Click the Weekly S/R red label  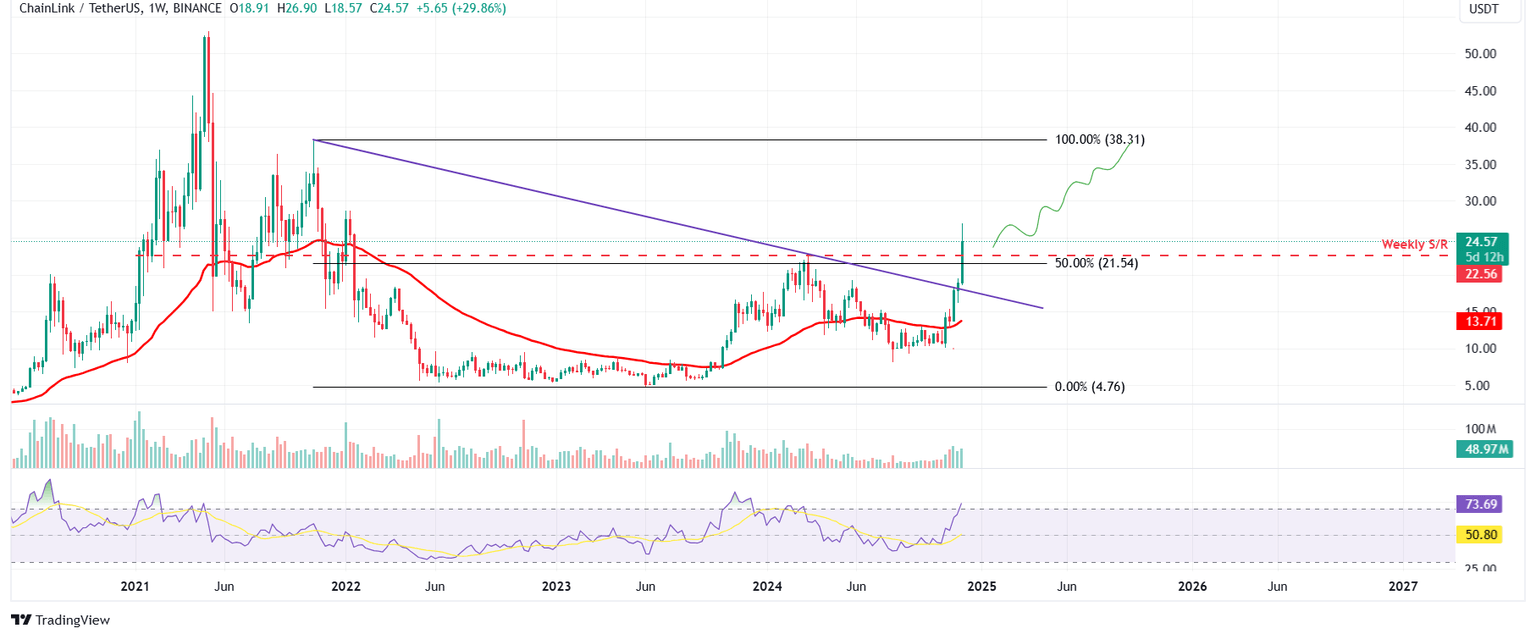(x=1414, y=244)
